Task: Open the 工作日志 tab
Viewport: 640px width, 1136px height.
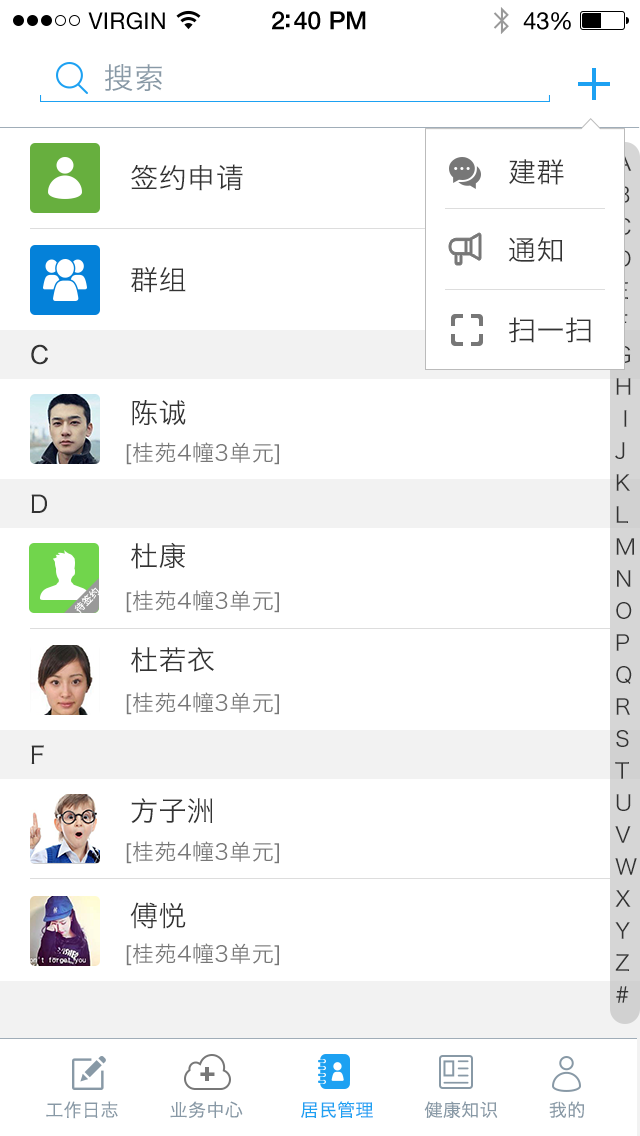Action: (x=82, y=1087)
